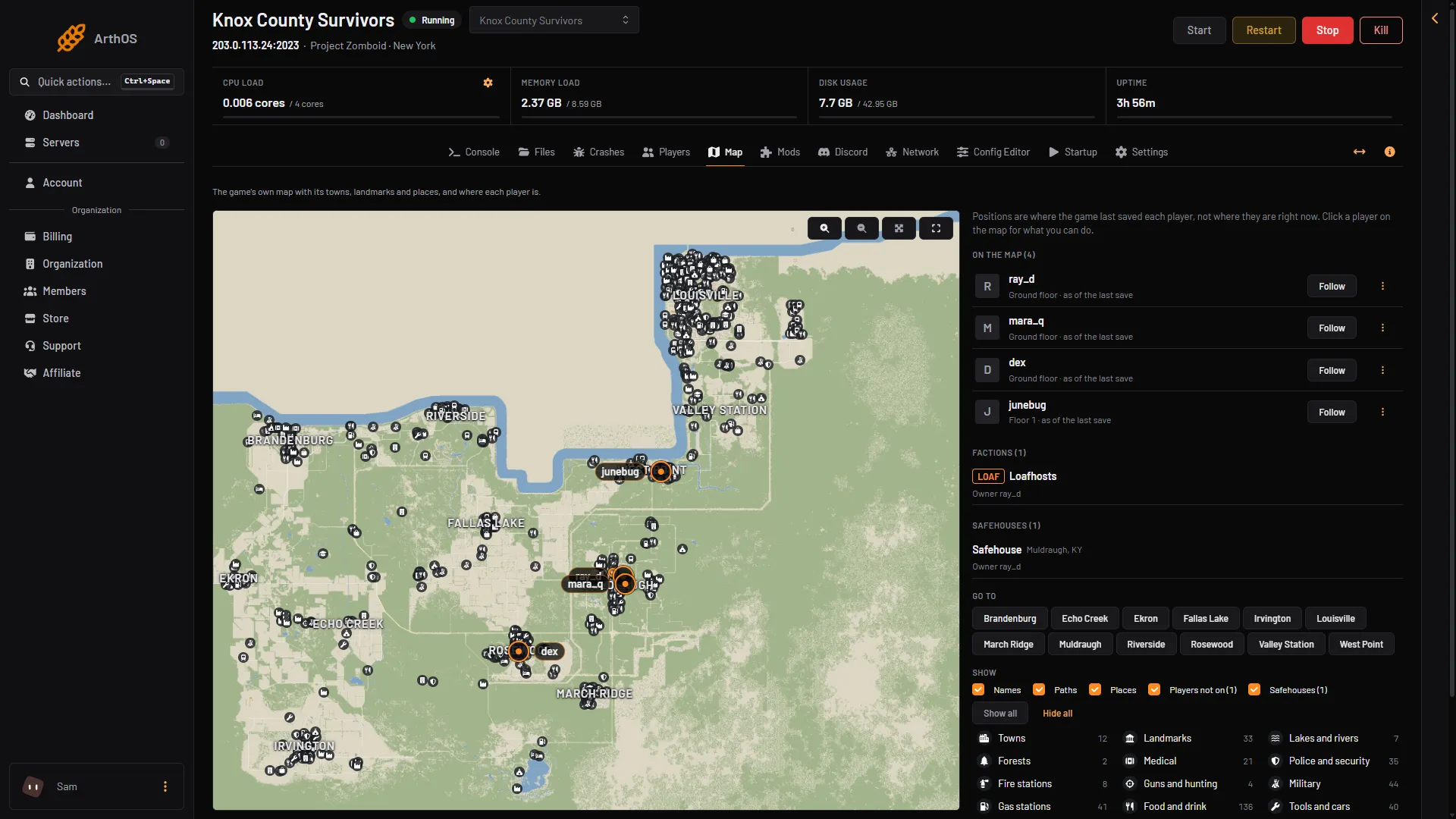Toggle wide layout arrows icon
This screenshot has width=1456, height=819.
(x=1360, y=152)
